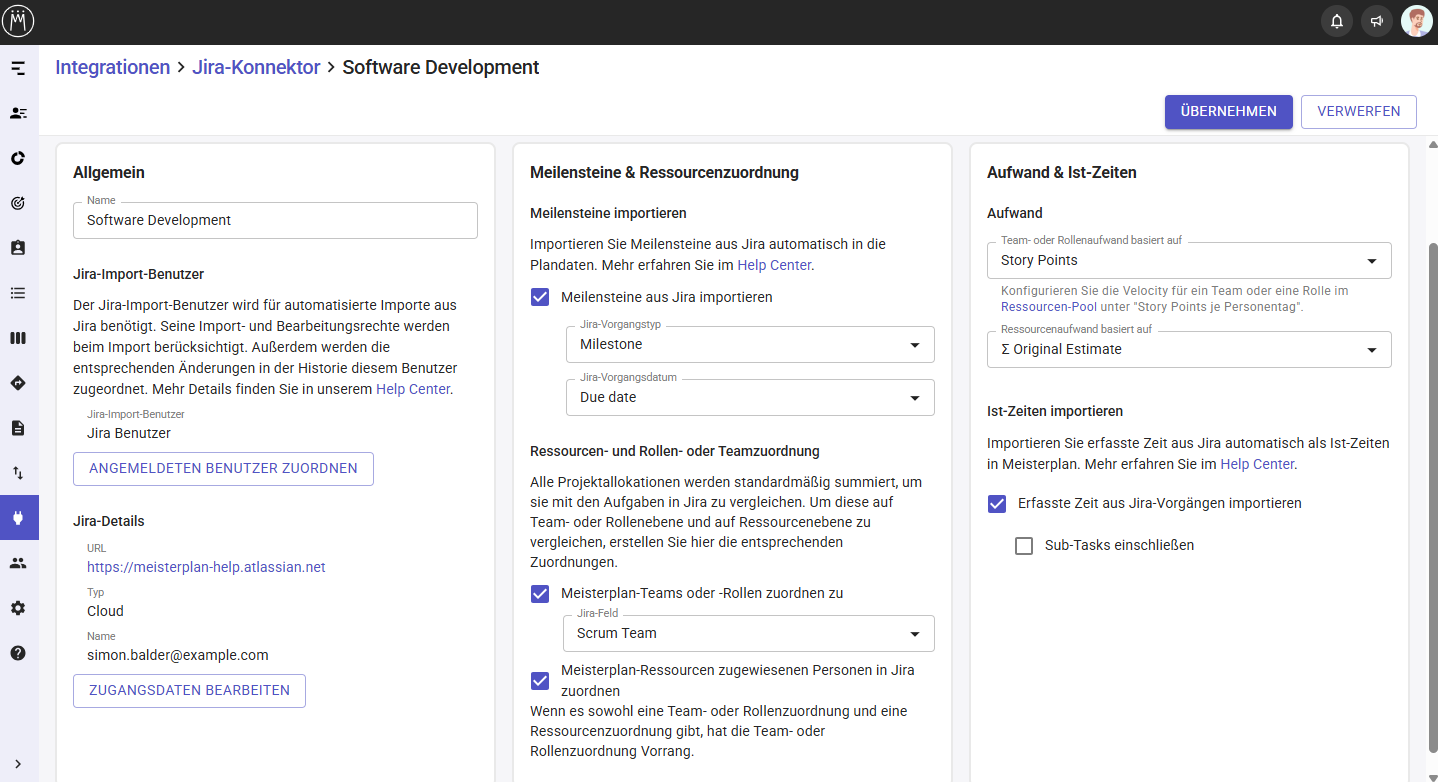
Task: Click the page vertical scrollbar
Action: pos(1432,497)
